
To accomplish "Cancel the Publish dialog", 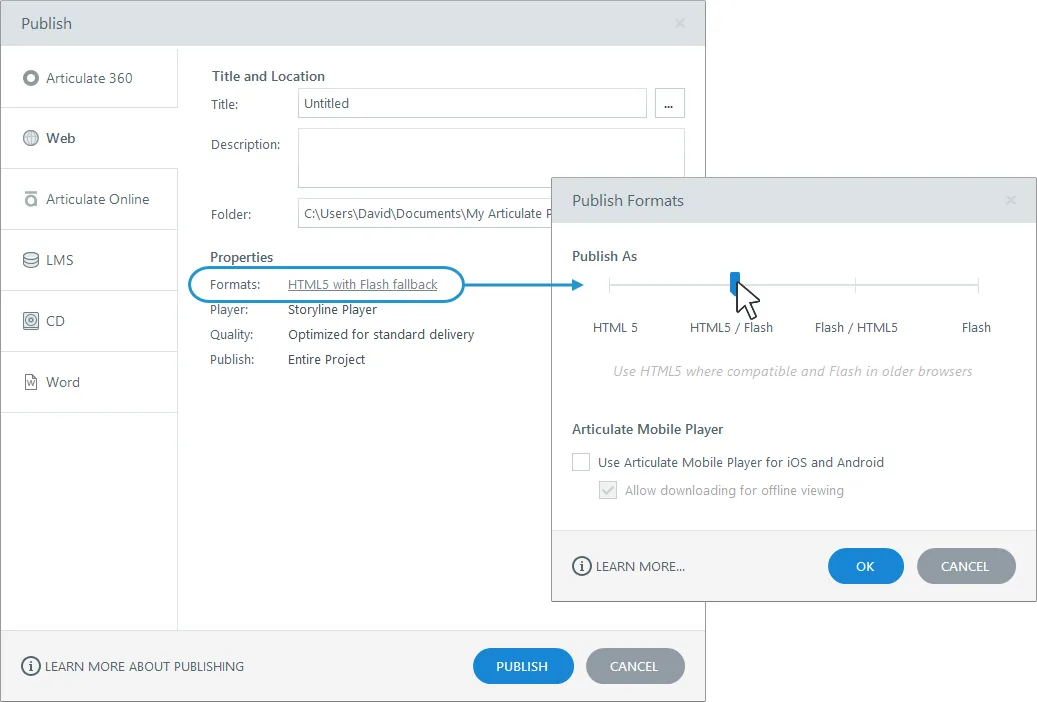I will [634, 666].
